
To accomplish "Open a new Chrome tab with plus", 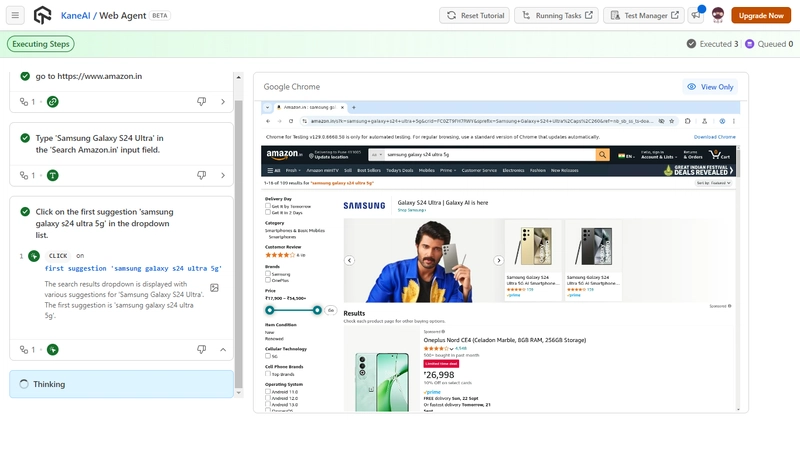I will [x=354, y=107].
